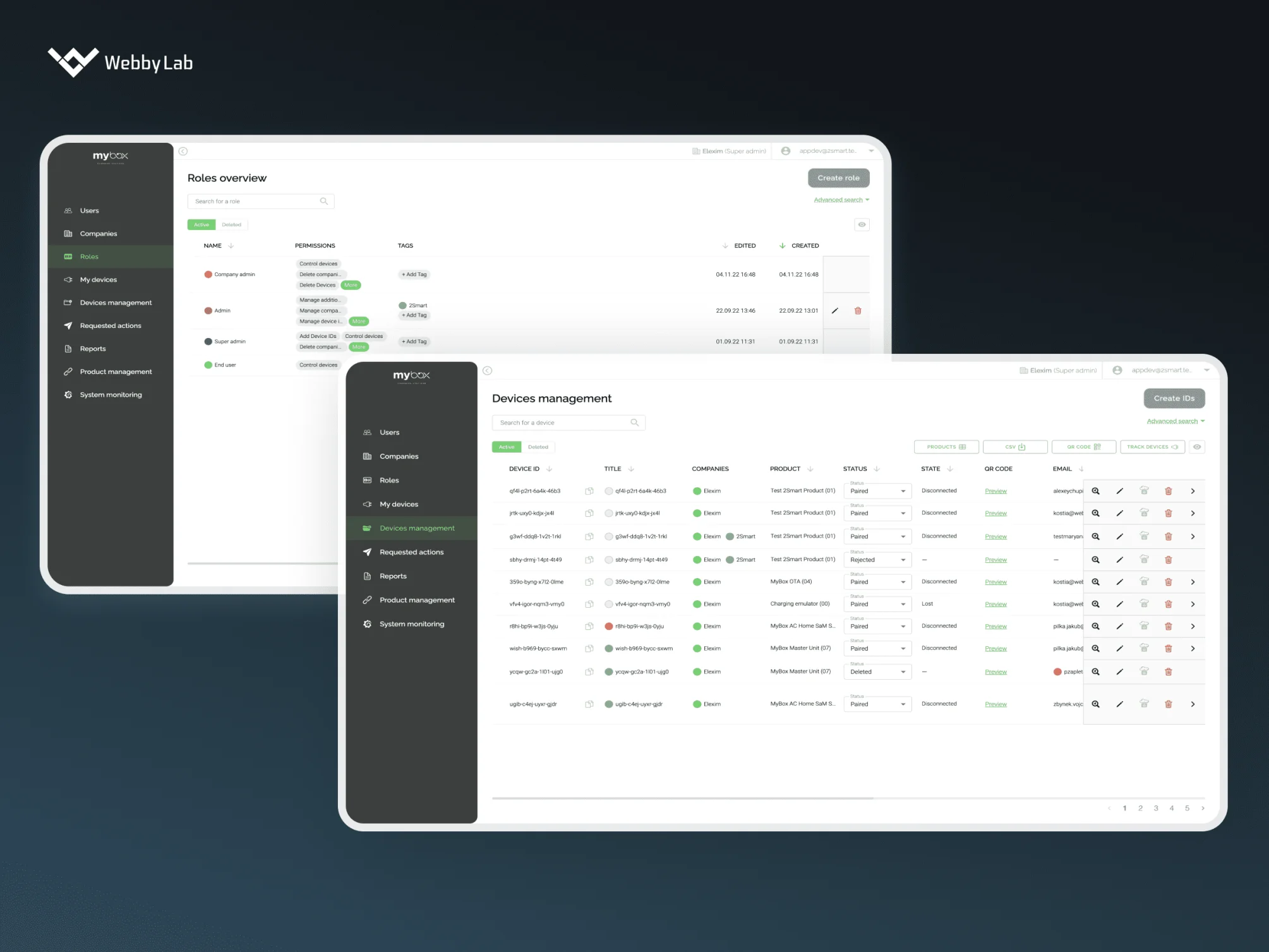Delete device g3wf-ddq8-1v2t-1rkl with trash icon
This screenshot has height=952, width=1269.
pos(1169,536)
